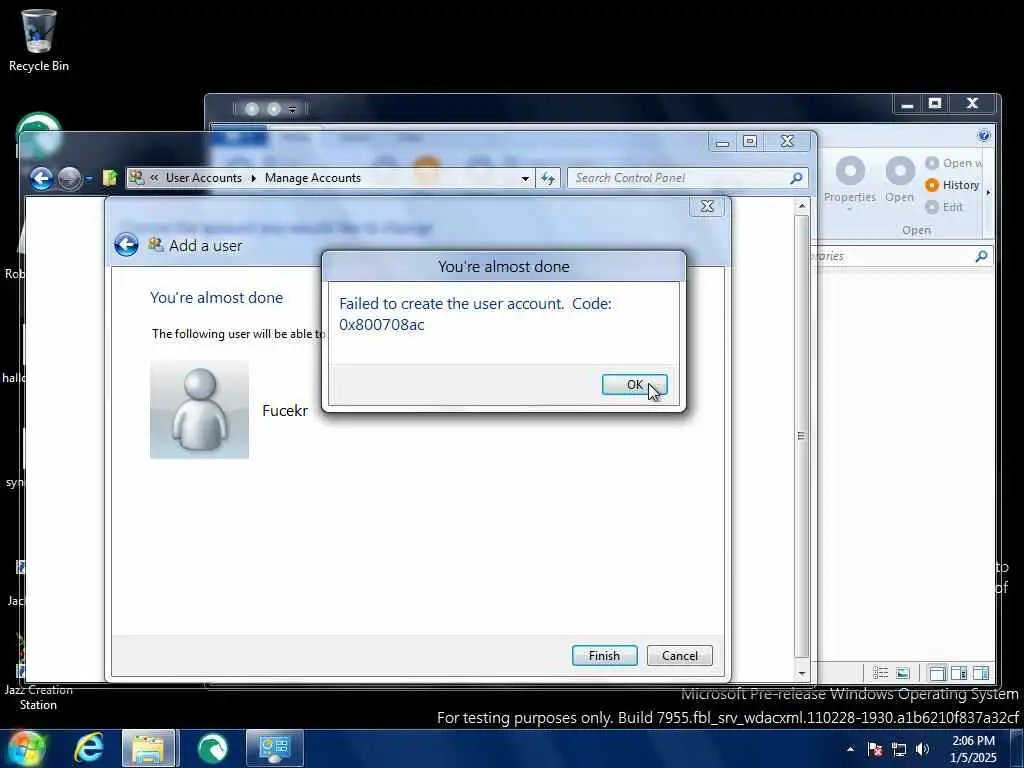Expand arrow between User Accounts and Manage Accounts
Image resolution: width=1024 pixels, height=768 pixels.
253,178
